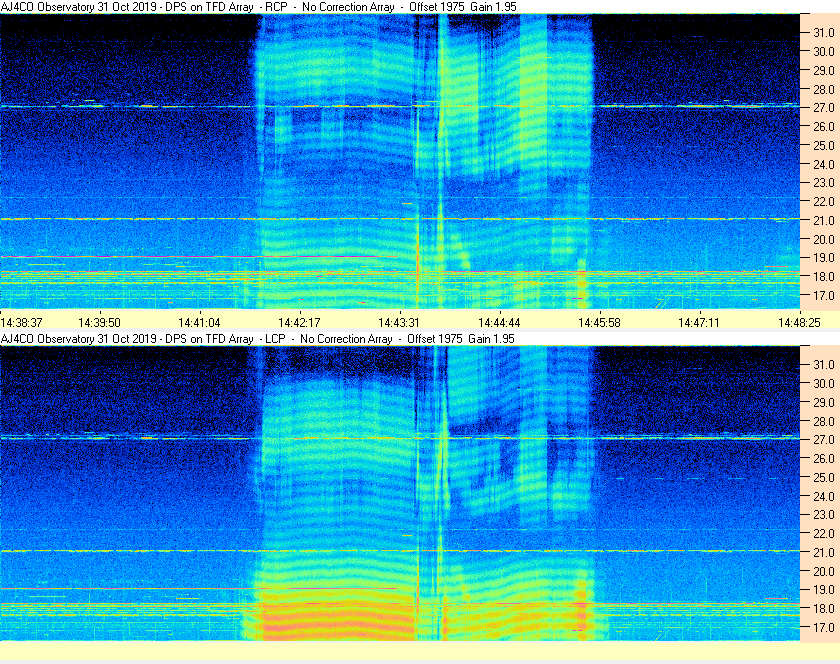
Task: Pick the 21.0 frequency label in LCP panel
Action: click(824, 552)
